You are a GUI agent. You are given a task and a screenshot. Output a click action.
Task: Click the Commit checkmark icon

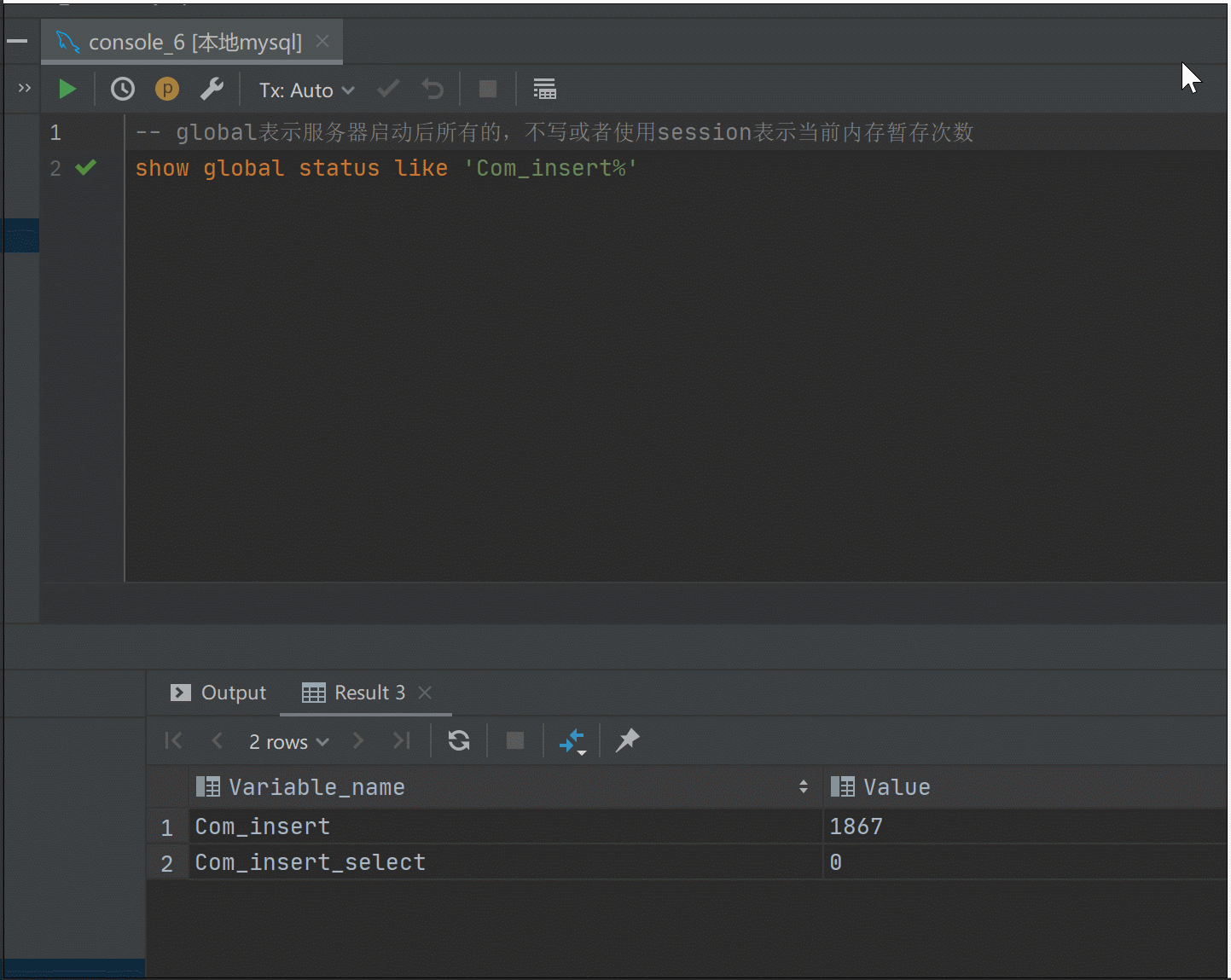click(388, 89)
